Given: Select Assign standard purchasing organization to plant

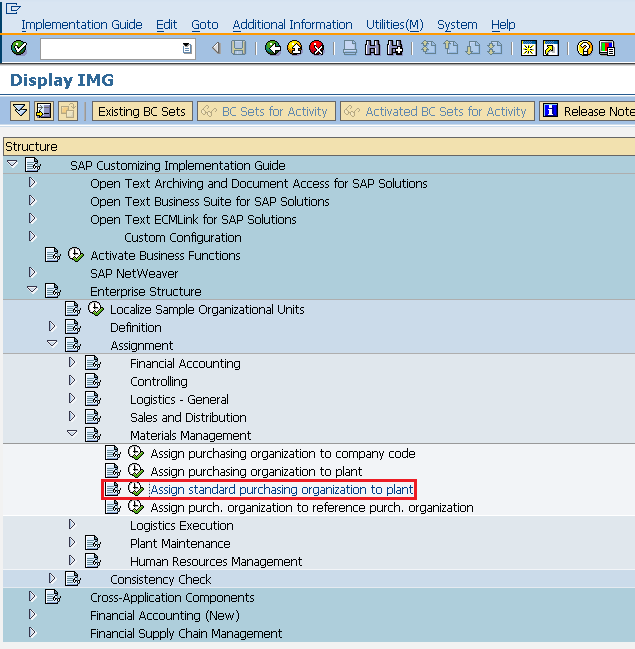Looking at the screenshot, I should [281, 490].
